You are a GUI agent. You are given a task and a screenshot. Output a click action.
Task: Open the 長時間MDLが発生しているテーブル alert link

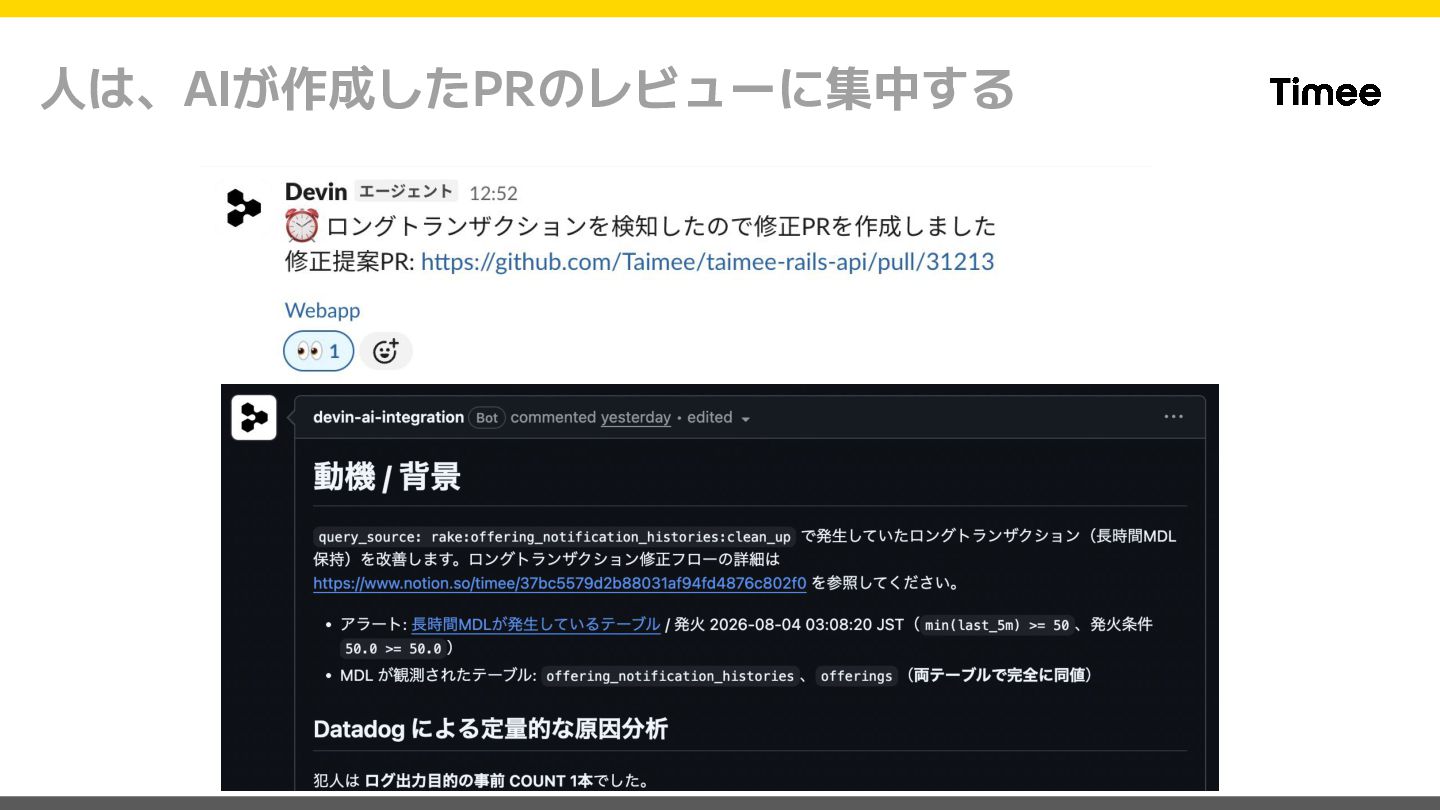(x=535, y=624)
